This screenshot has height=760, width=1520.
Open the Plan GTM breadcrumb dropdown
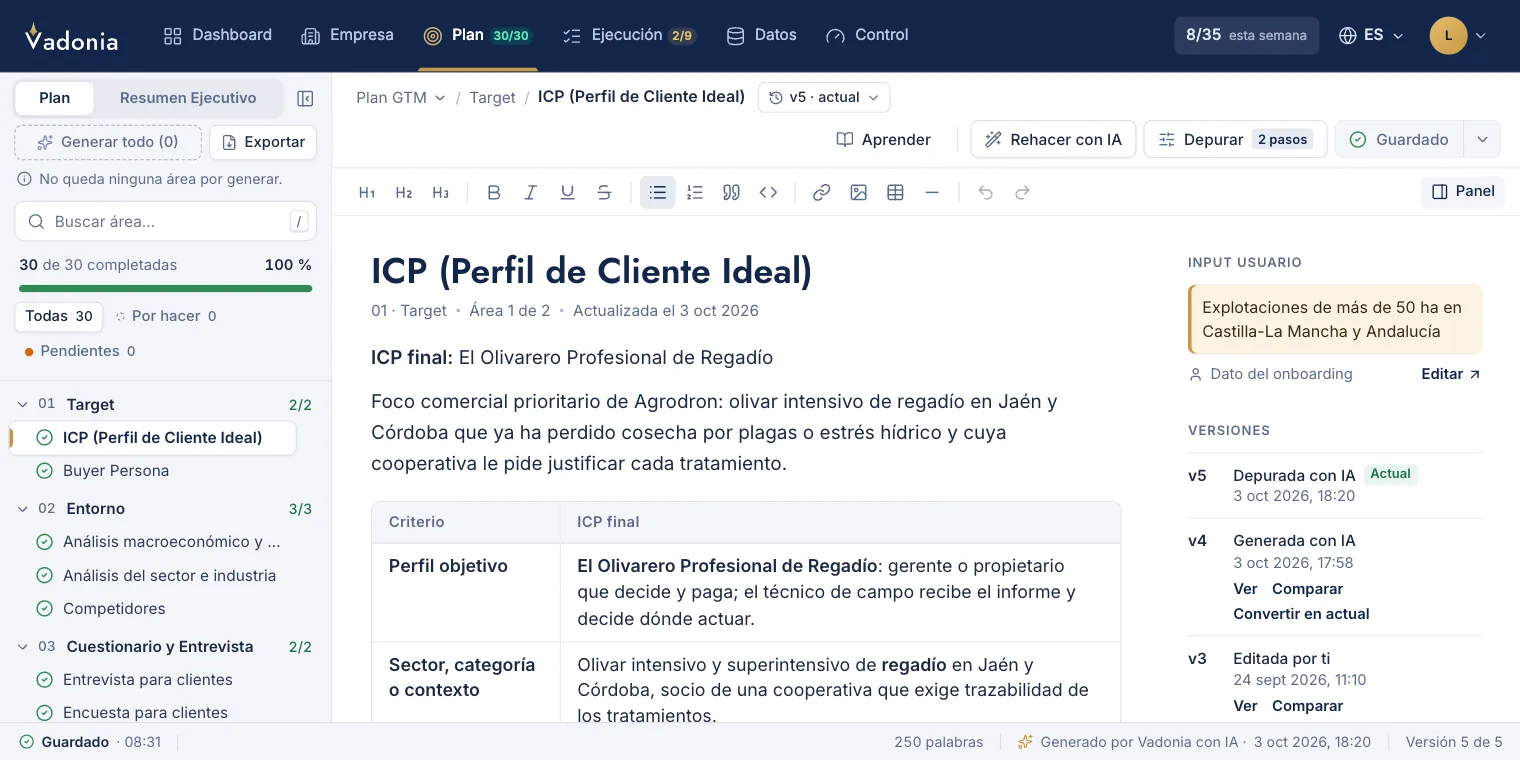click(401, 97)
